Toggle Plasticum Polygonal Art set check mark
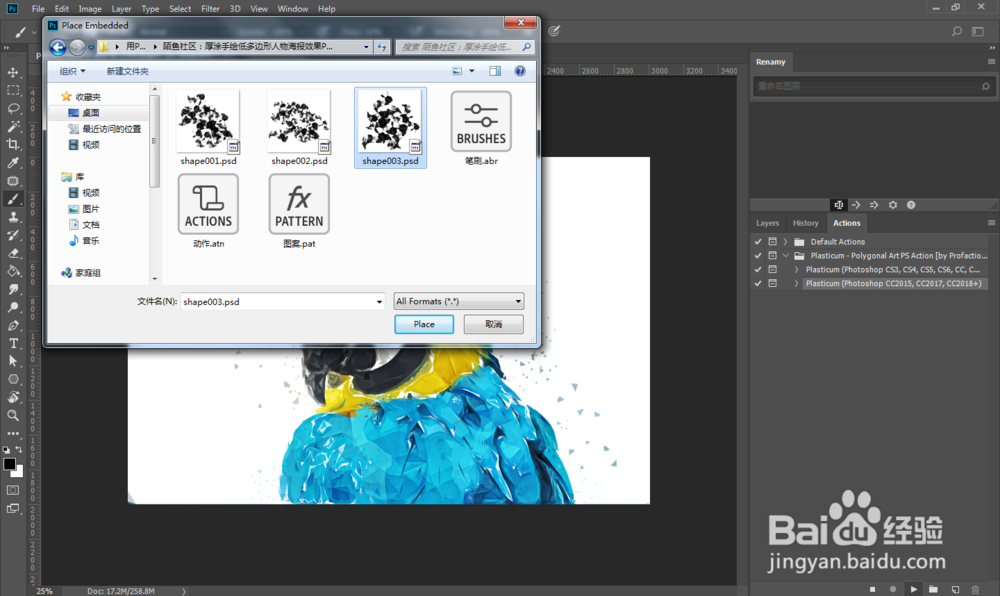The height and width of the screenshot is (596, 1000). tap(758, 256)
